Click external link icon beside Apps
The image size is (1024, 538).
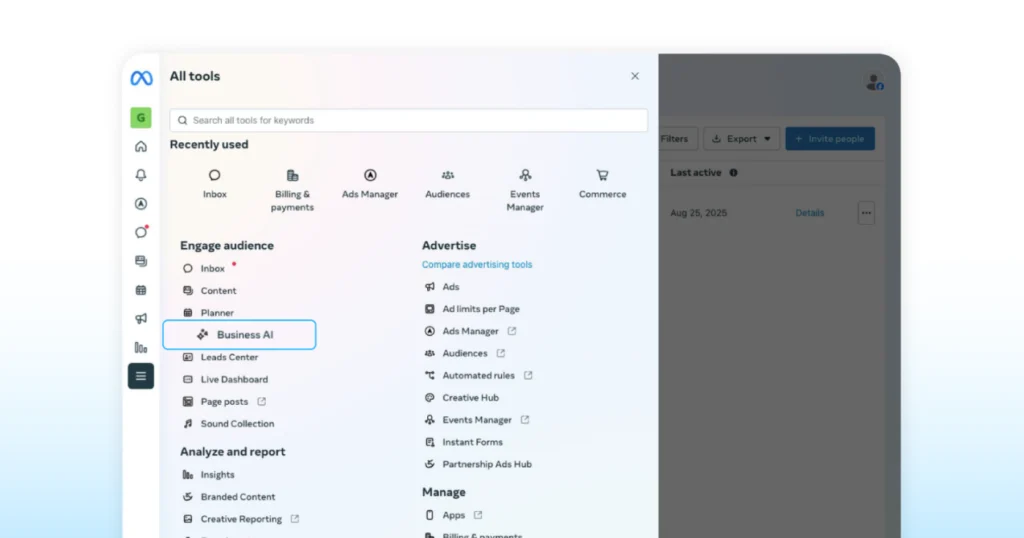point(478,515)
